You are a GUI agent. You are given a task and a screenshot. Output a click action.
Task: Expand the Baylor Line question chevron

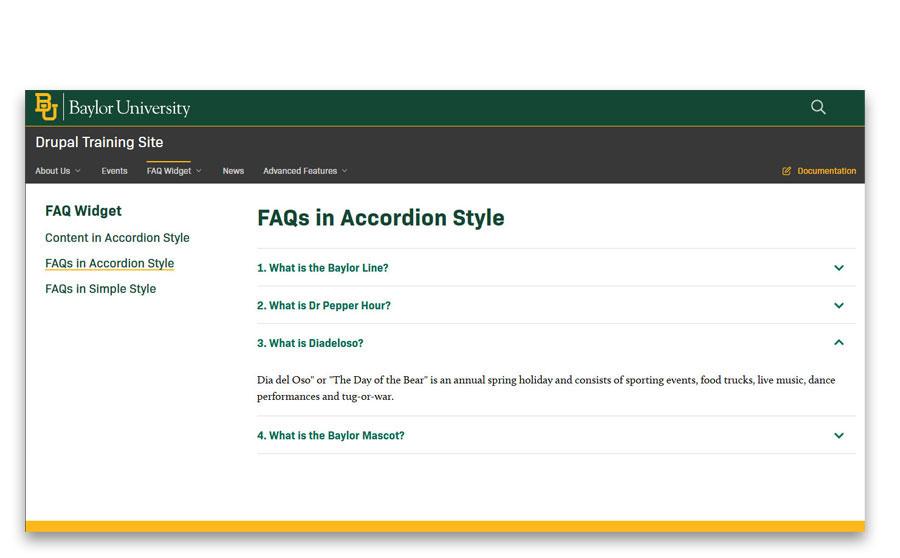[839, 268]
